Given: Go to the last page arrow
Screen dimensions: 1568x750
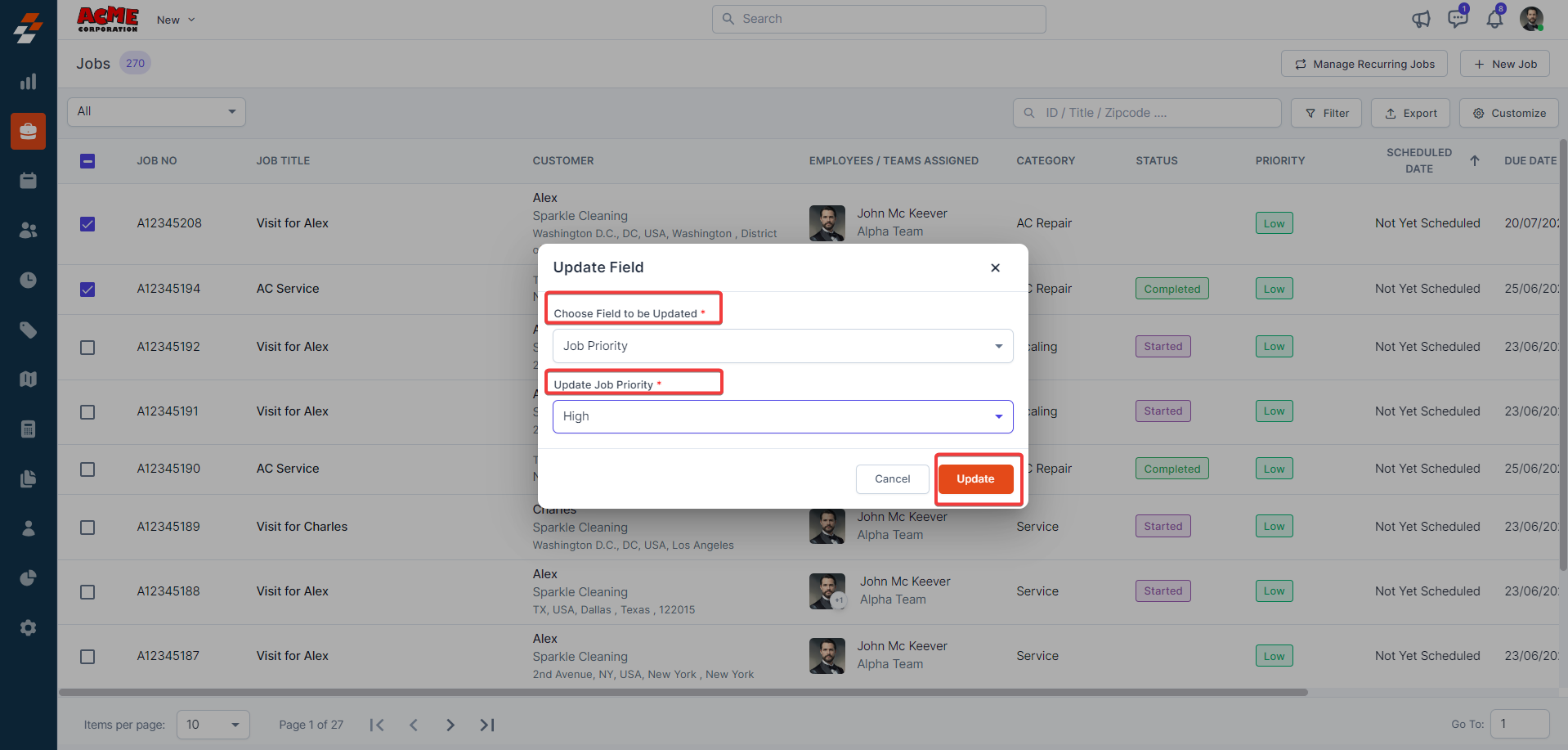Looking at the screenshot, I should pos(487,725).
